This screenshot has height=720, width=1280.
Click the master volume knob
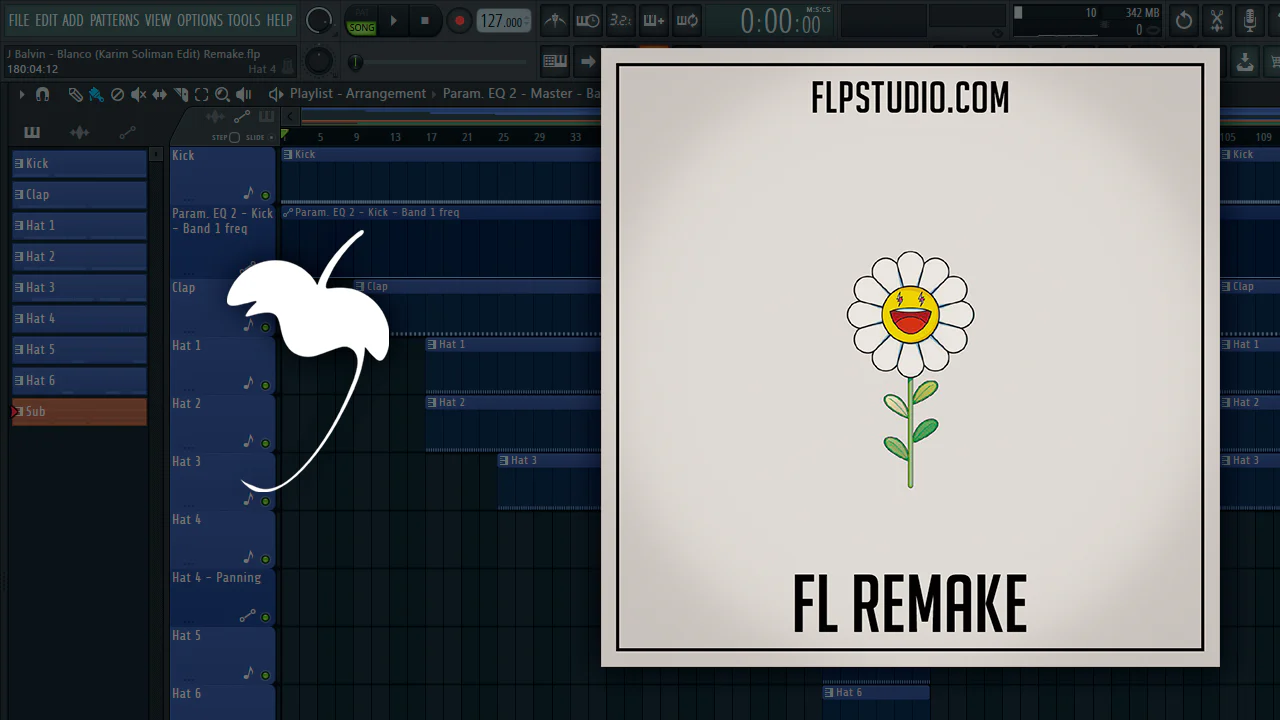pos(319,20)
